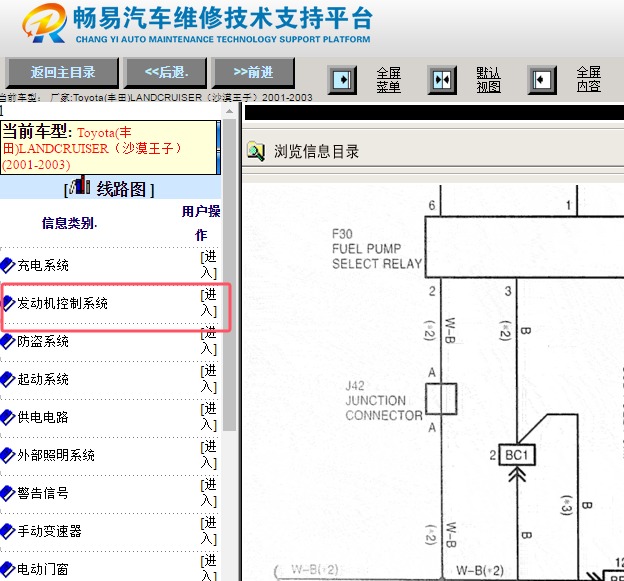624x581 pixels.
Task: Click the full-screen content icon beside 全屏内容
Action: 542,80
